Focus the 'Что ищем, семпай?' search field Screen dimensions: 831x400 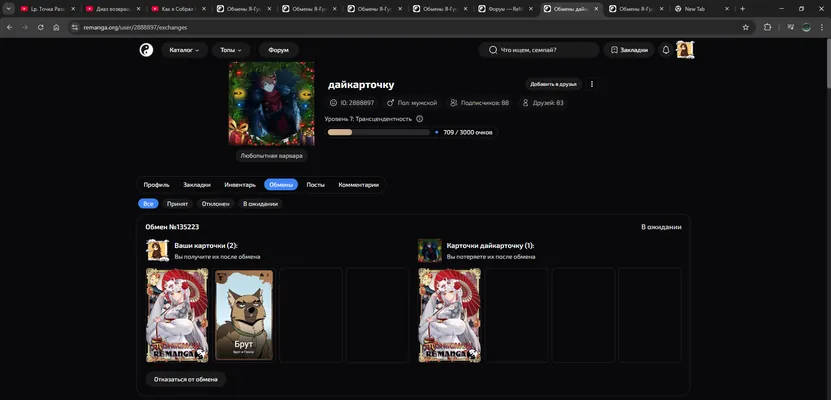pos(539,50)
